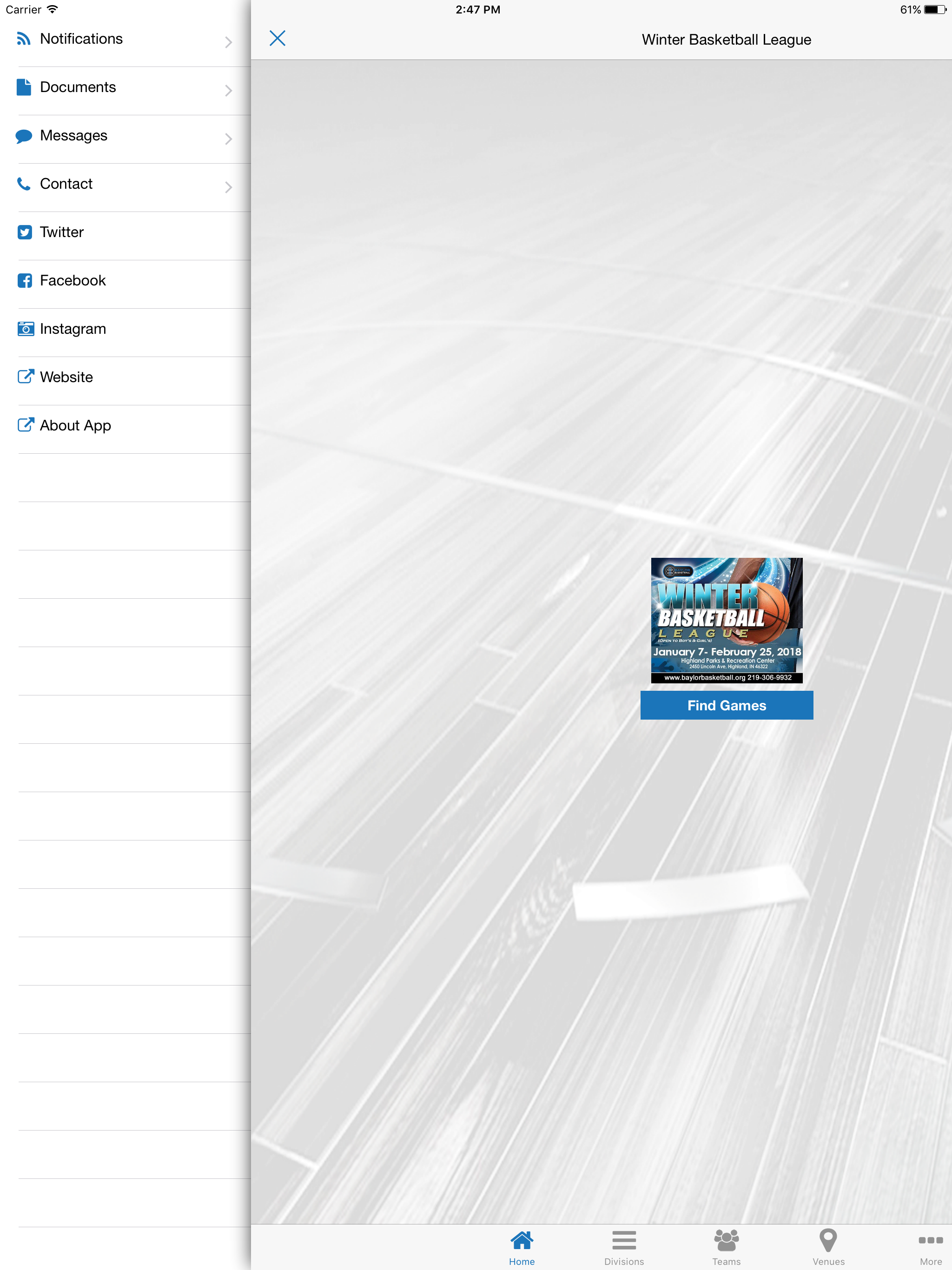Click the About App external link icon
952x1270 pixels.
(x=26, y=424)
